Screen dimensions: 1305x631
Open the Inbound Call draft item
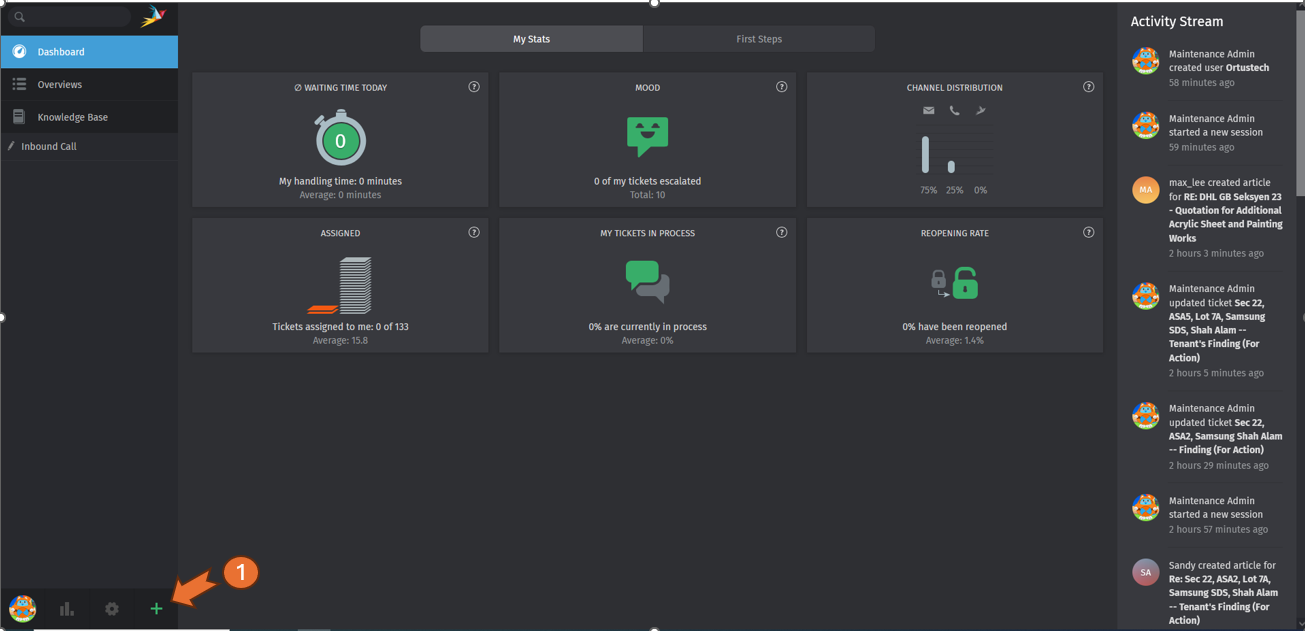[x=49, y=147]
